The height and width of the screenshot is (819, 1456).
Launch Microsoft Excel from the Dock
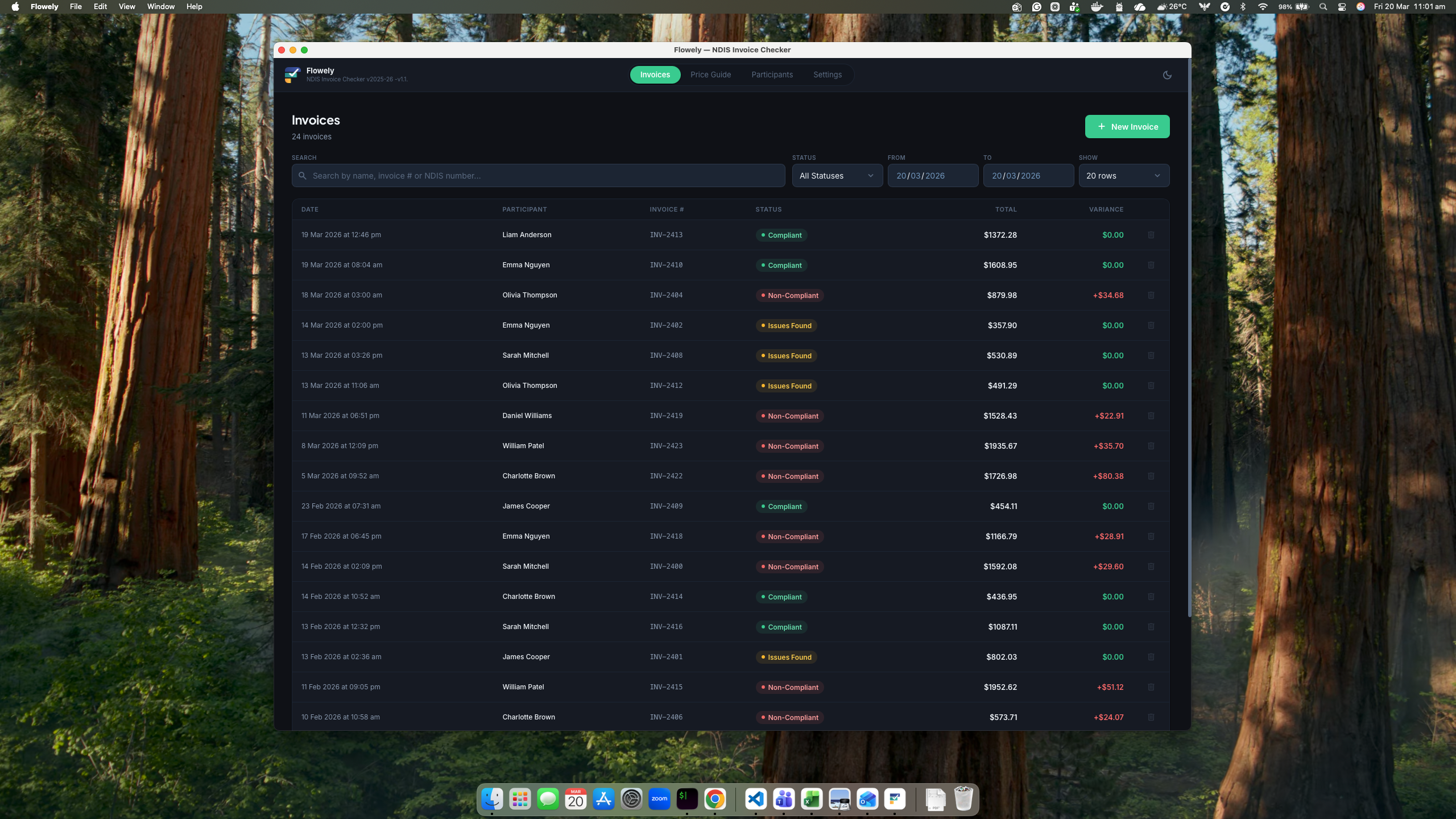pos(811,799)
